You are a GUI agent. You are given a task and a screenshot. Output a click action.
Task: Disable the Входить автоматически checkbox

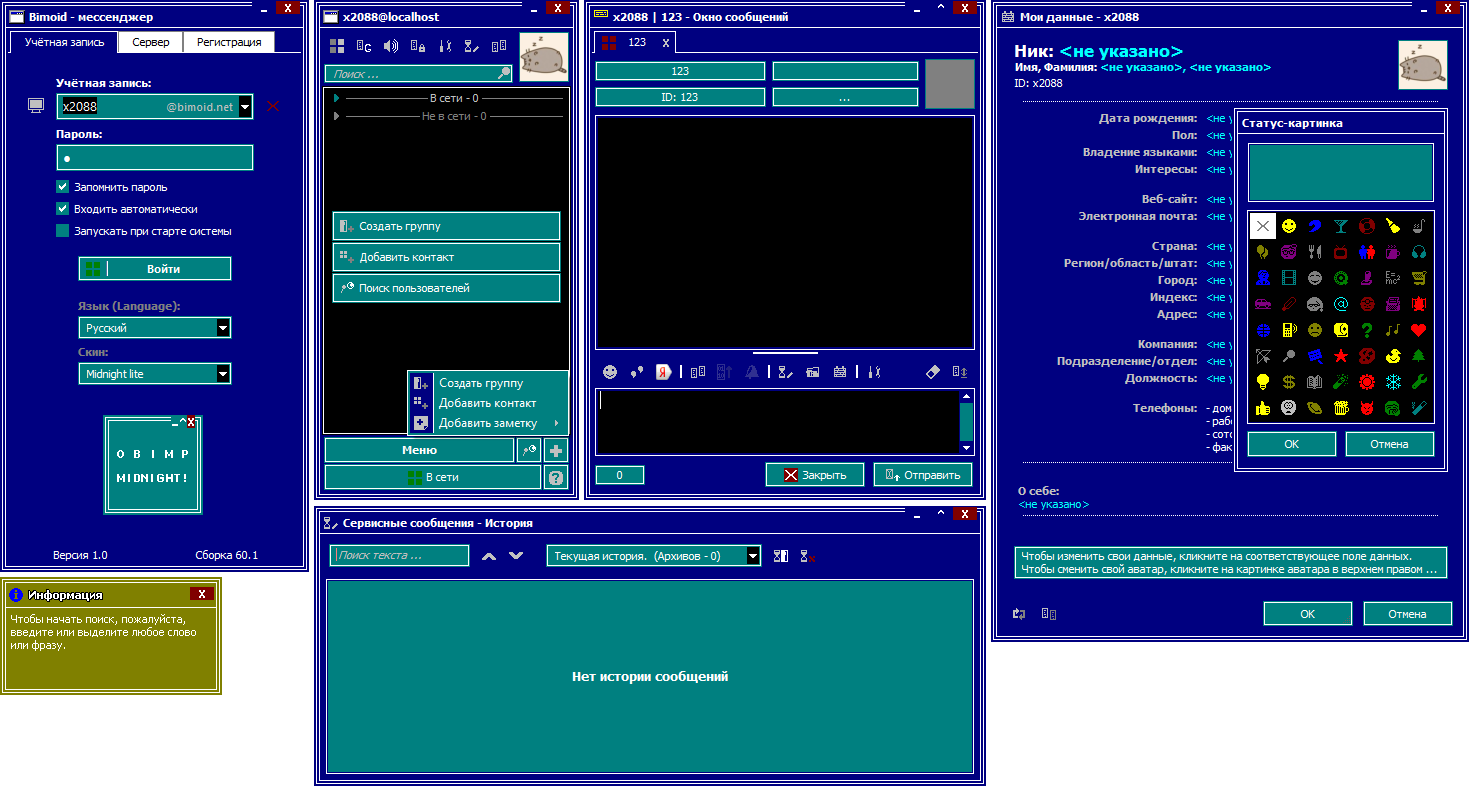(x=63, y=209)
